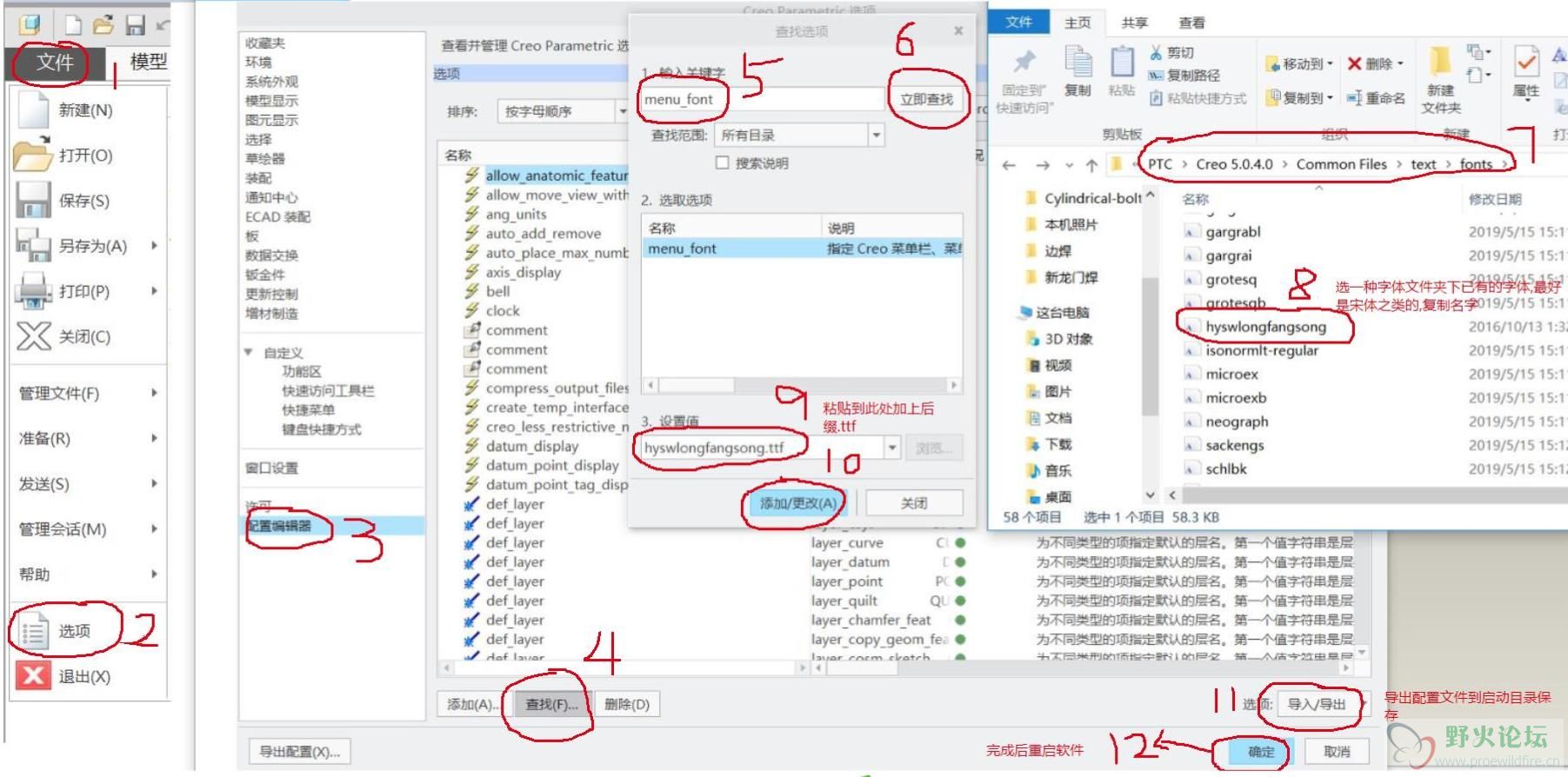Image resolution: width=1568 pixels, height=777 pixels.
Task: Select the sackengs font file
Action: [1234, 445]
